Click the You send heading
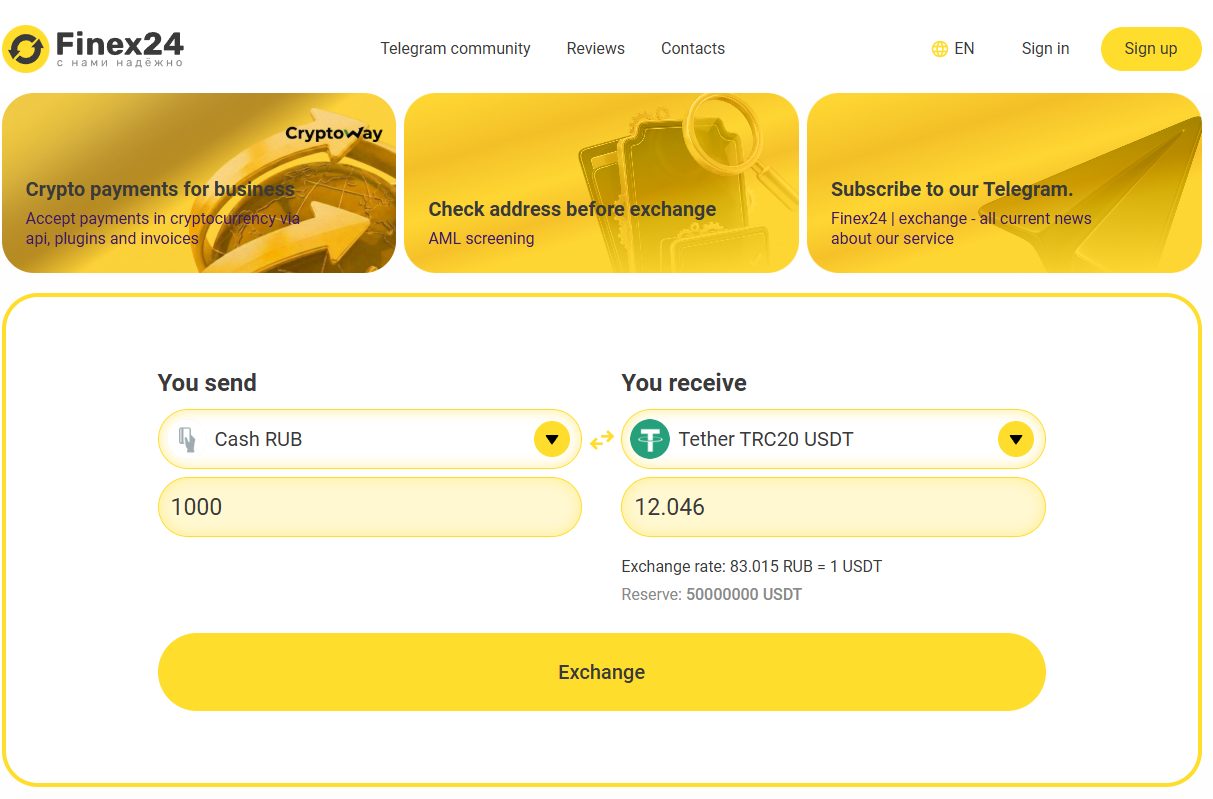This screenshot has width=1213, height=799. [207, 383]
